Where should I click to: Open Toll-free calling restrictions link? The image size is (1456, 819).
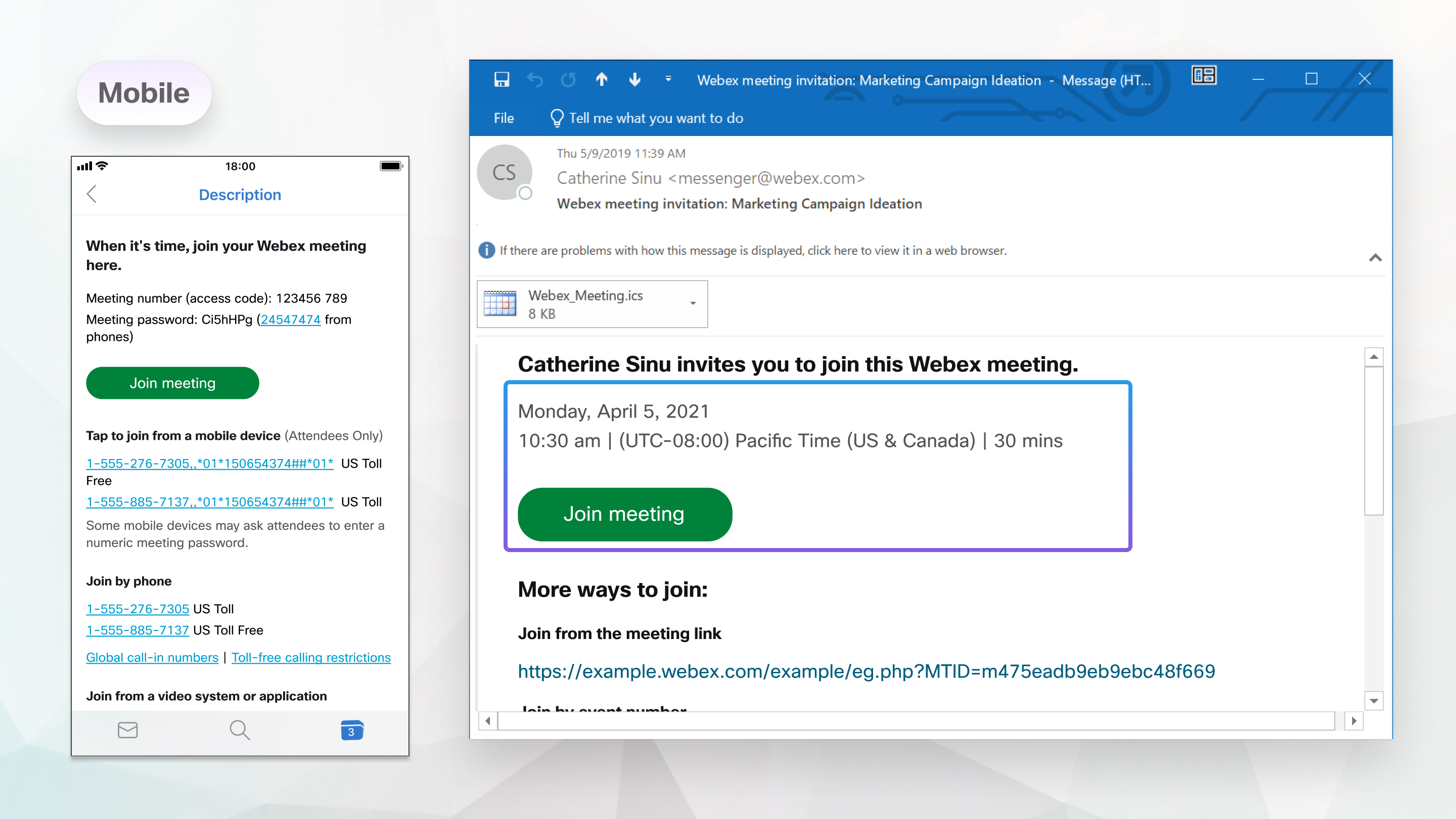click(x=311, y=657)
